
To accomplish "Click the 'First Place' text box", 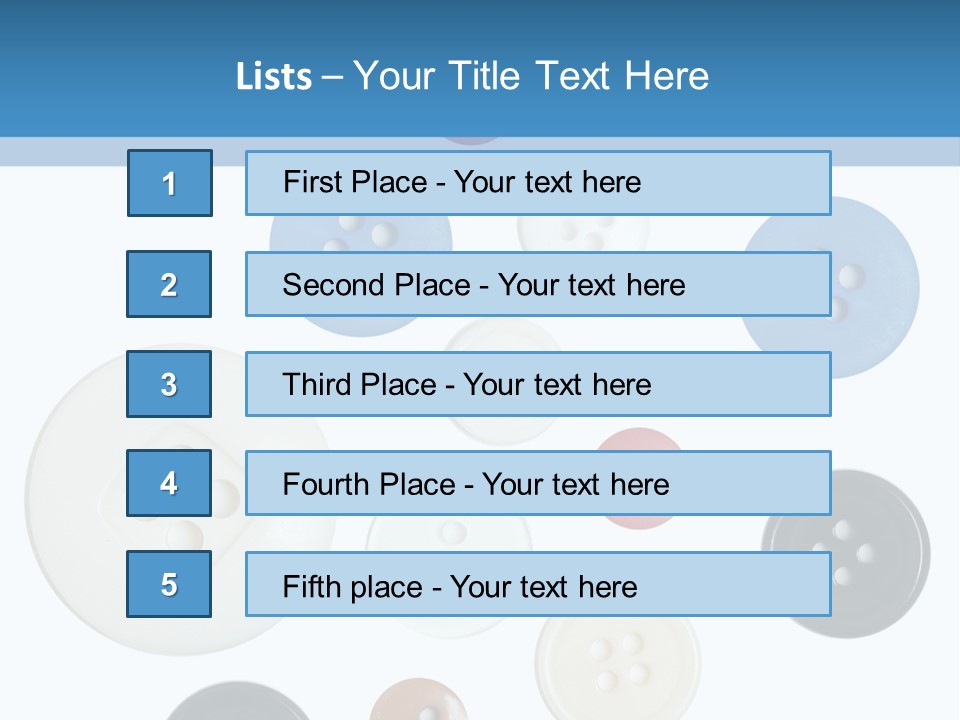I will coord(538,183).
